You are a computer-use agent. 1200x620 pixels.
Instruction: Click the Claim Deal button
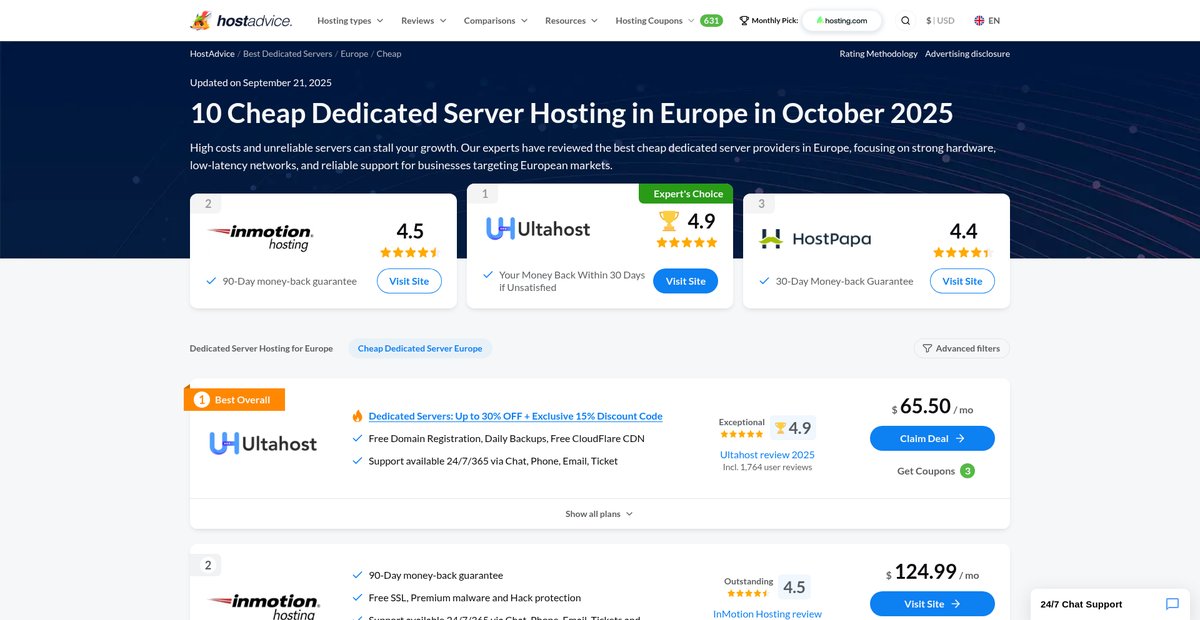click(932, 438)
